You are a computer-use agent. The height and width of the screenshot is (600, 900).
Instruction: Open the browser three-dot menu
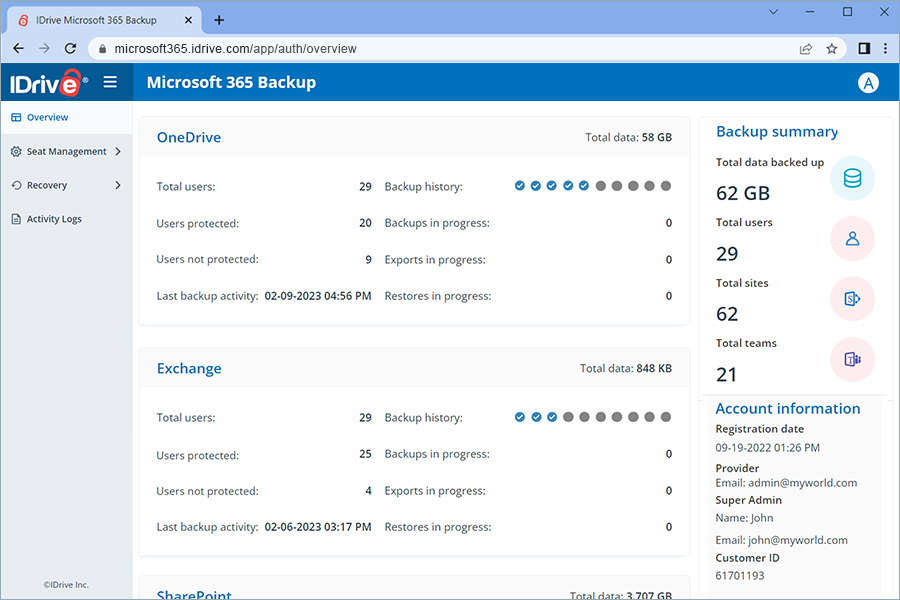[885, 47]
